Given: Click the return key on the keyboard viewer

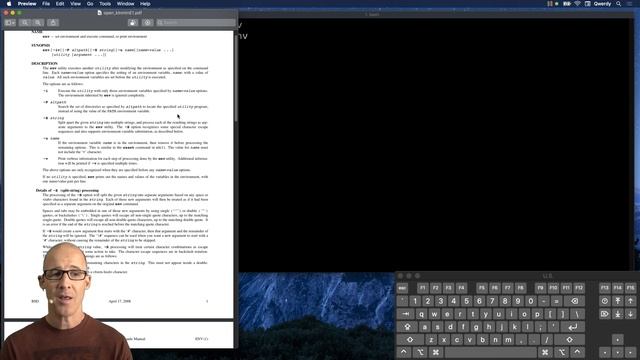Looking at the screenshot, I should click(573, 327).
